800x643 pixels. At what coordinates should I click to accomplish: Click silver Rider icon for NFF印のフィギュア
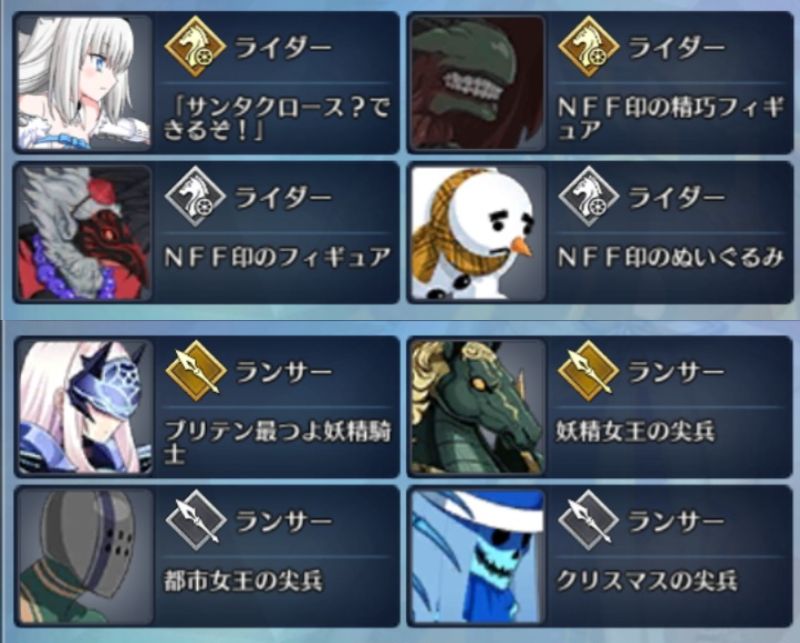[x=195, y=196]
